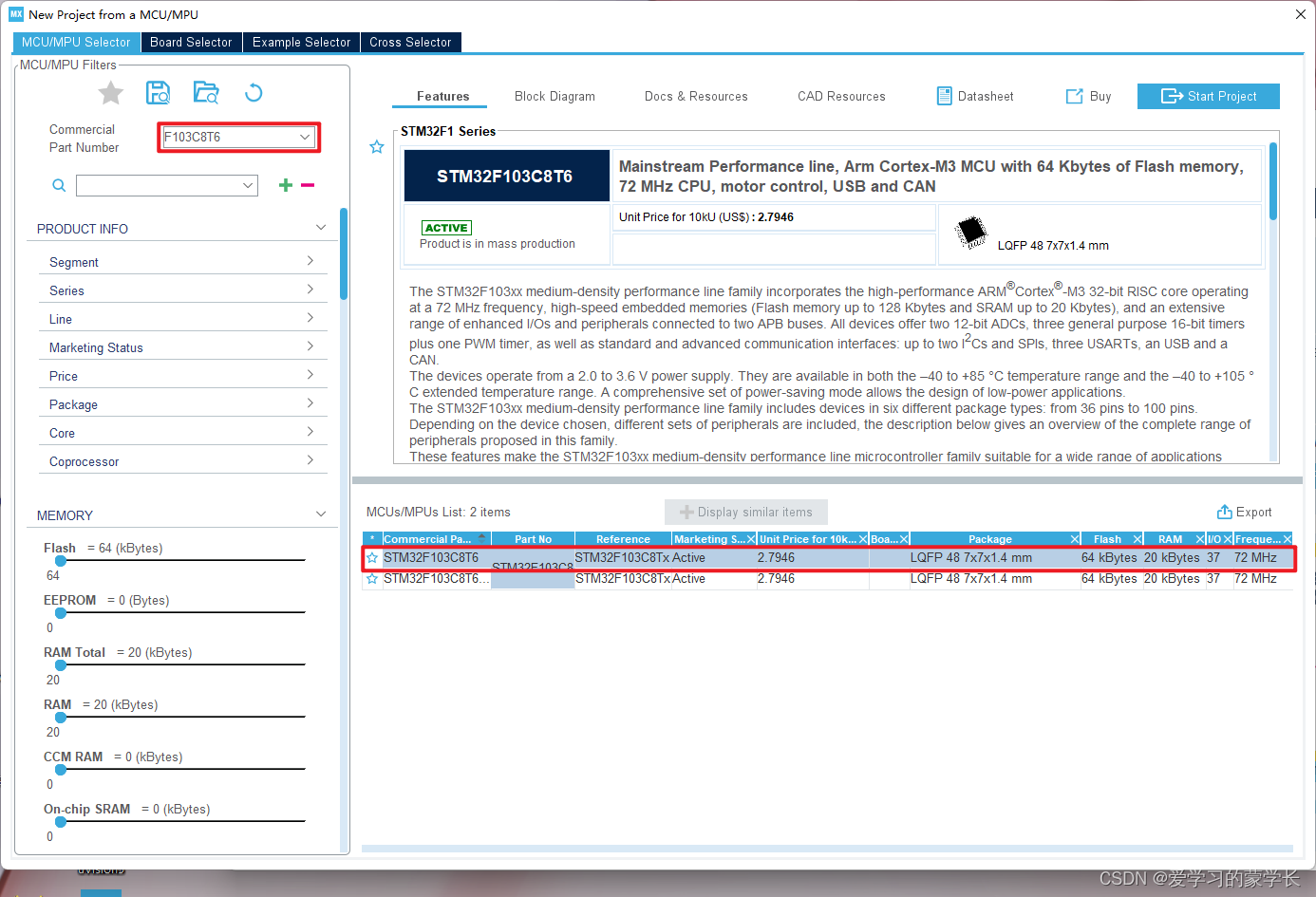Switch to Board Selector tab

click(x=191, y=42)
